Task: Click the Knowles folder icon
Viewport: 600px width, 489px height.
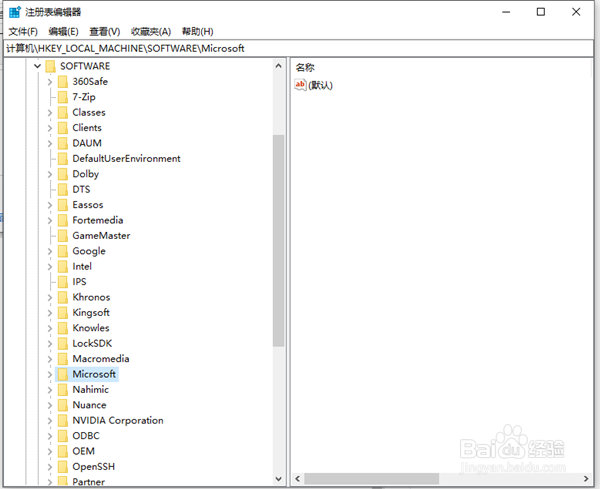Action: point(63,328)
